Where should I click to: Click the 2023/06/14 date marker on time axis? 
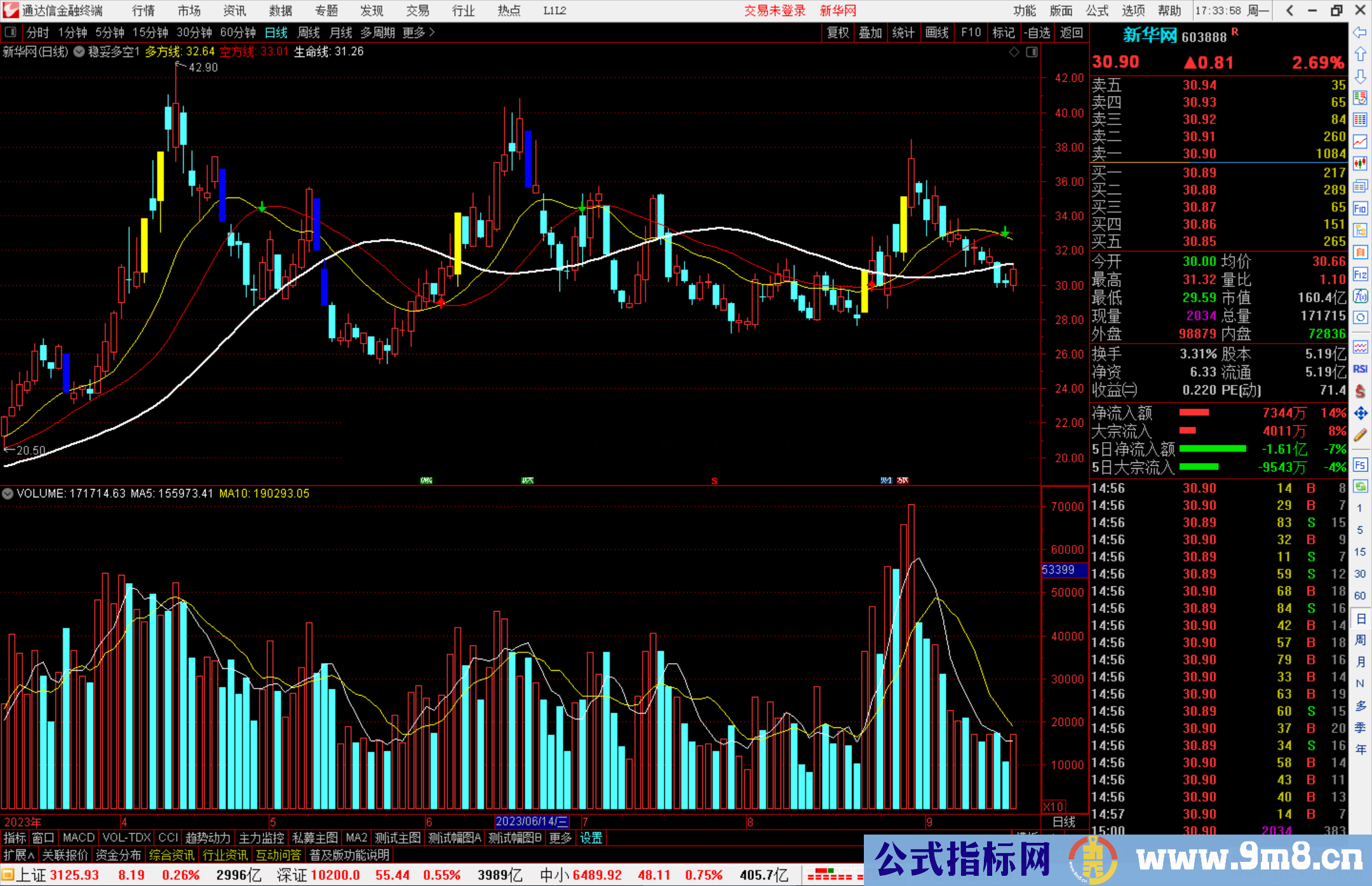coord(532,822)
